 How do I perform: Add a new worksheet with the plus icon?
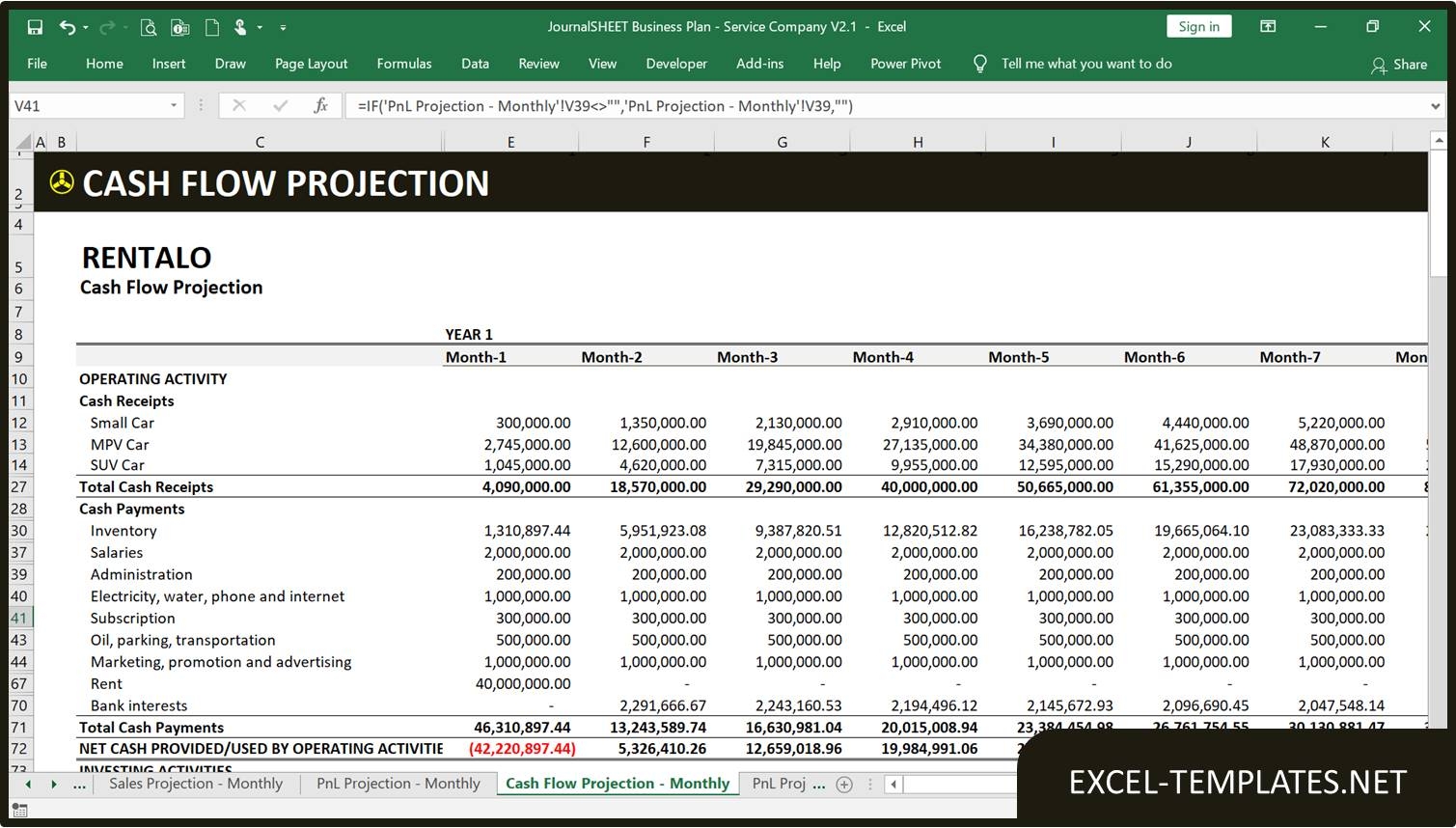(844, 784)
